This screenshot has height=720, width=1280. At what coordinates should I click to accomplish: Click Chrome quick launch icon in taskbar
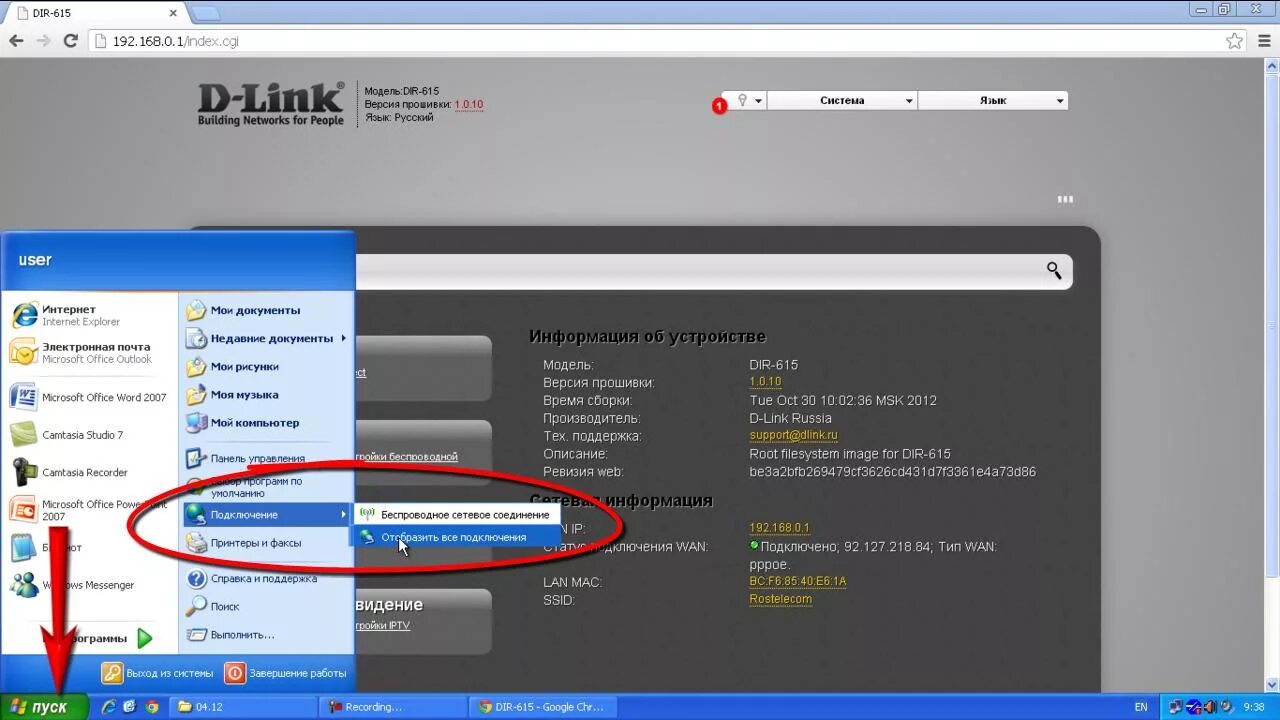152,707
